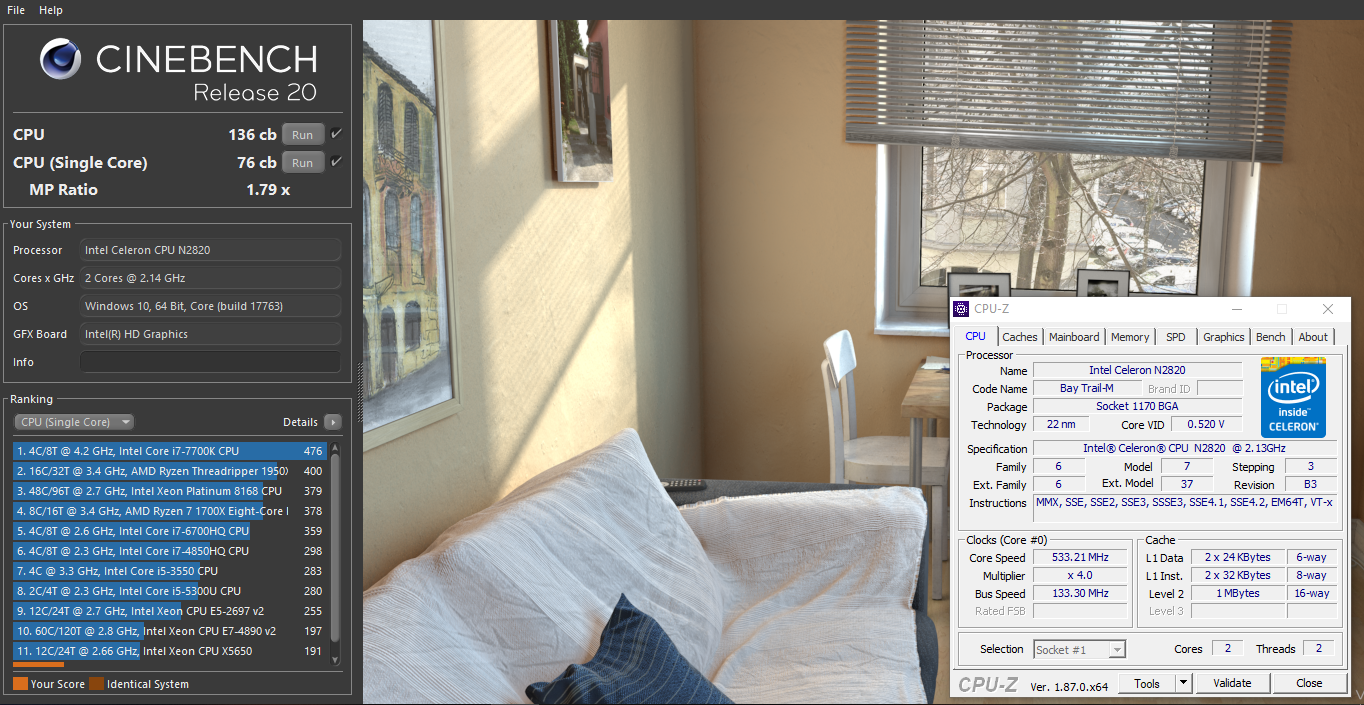
Task: Click the Validate button
Action: 1232,683
